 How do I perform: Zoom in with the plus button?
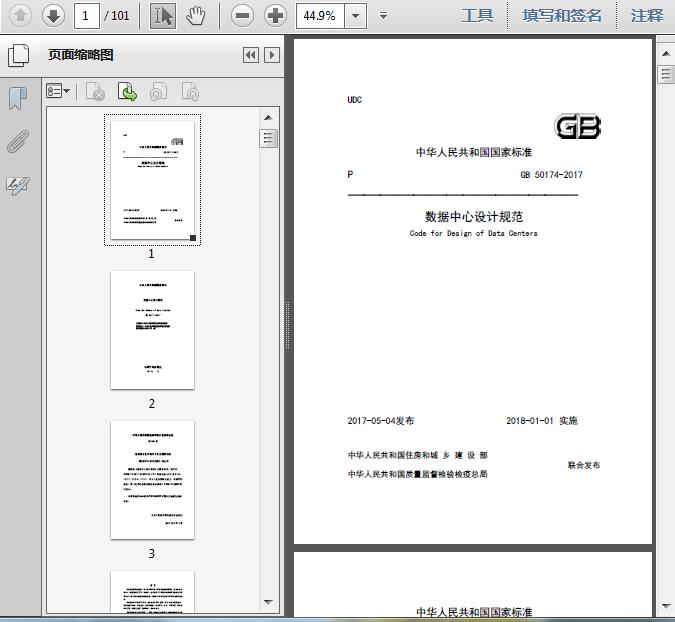coord(275,16)
